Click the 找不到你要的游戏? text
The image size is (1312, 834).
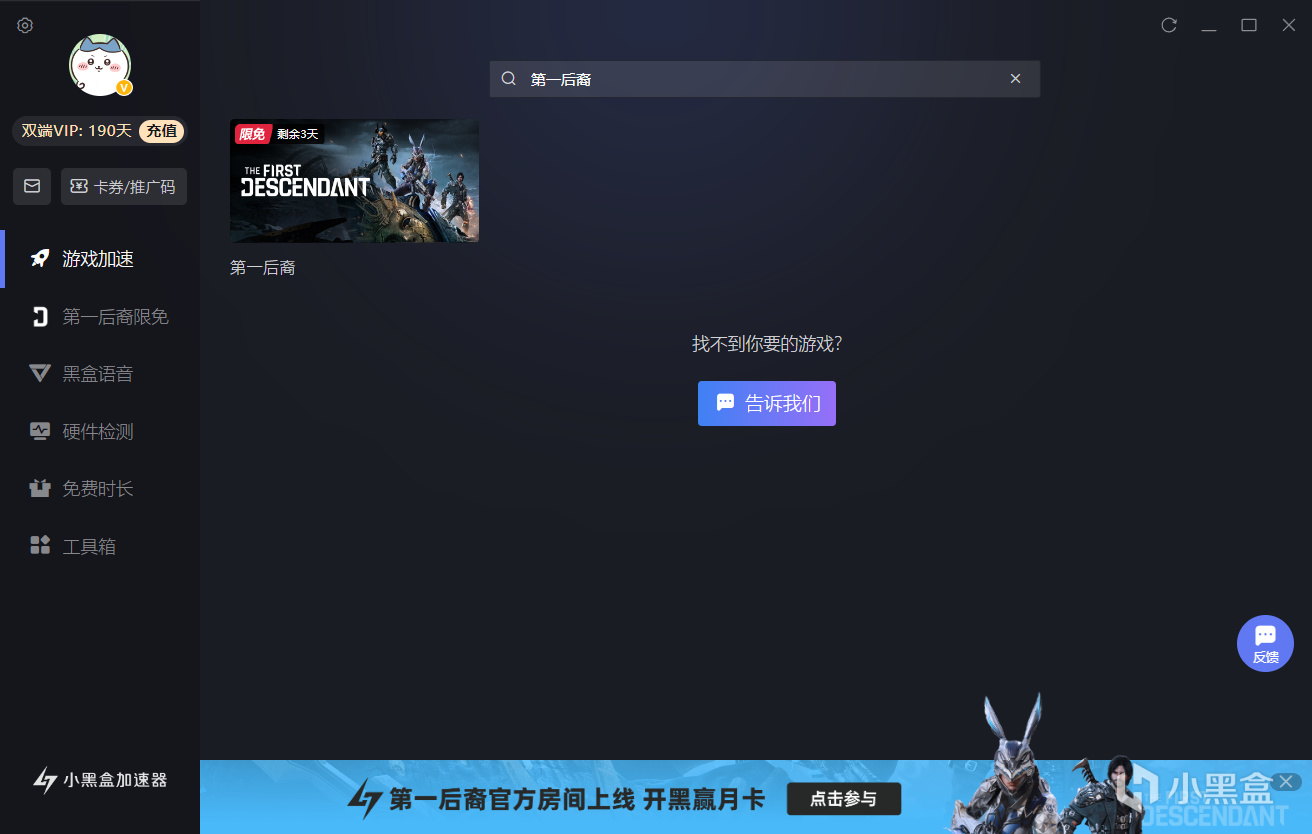pyautogui.click(x=767, y=344)
